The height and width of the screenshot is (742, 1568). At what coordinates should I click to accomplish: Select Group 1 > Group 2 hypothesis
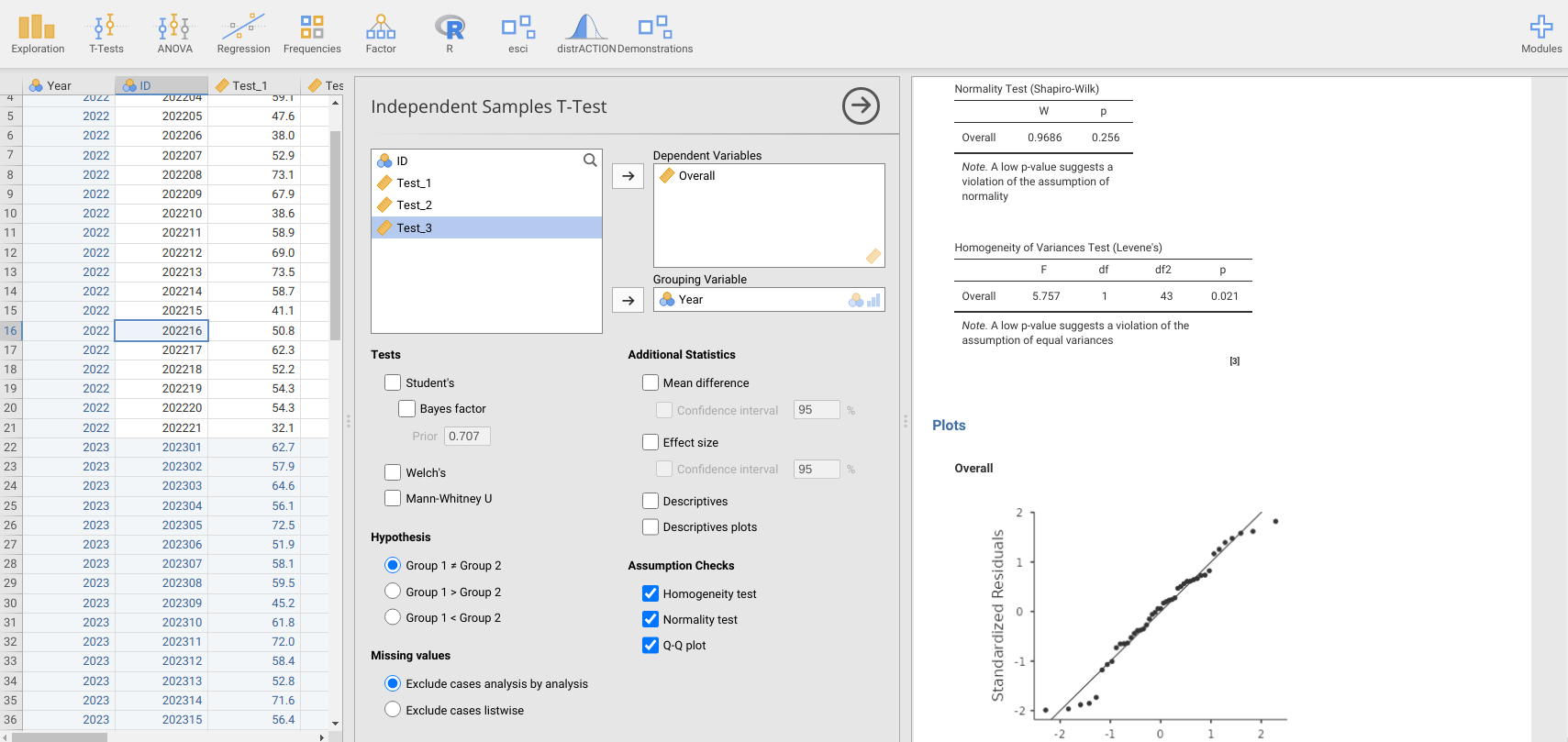coord(393,592)
